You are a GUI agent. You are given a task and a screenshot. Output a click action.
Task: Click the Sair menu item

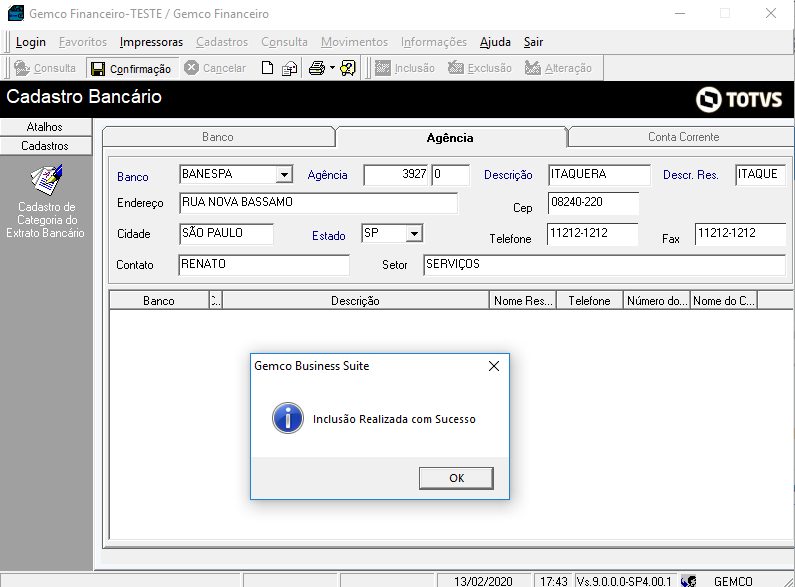[x=533, y=42]
